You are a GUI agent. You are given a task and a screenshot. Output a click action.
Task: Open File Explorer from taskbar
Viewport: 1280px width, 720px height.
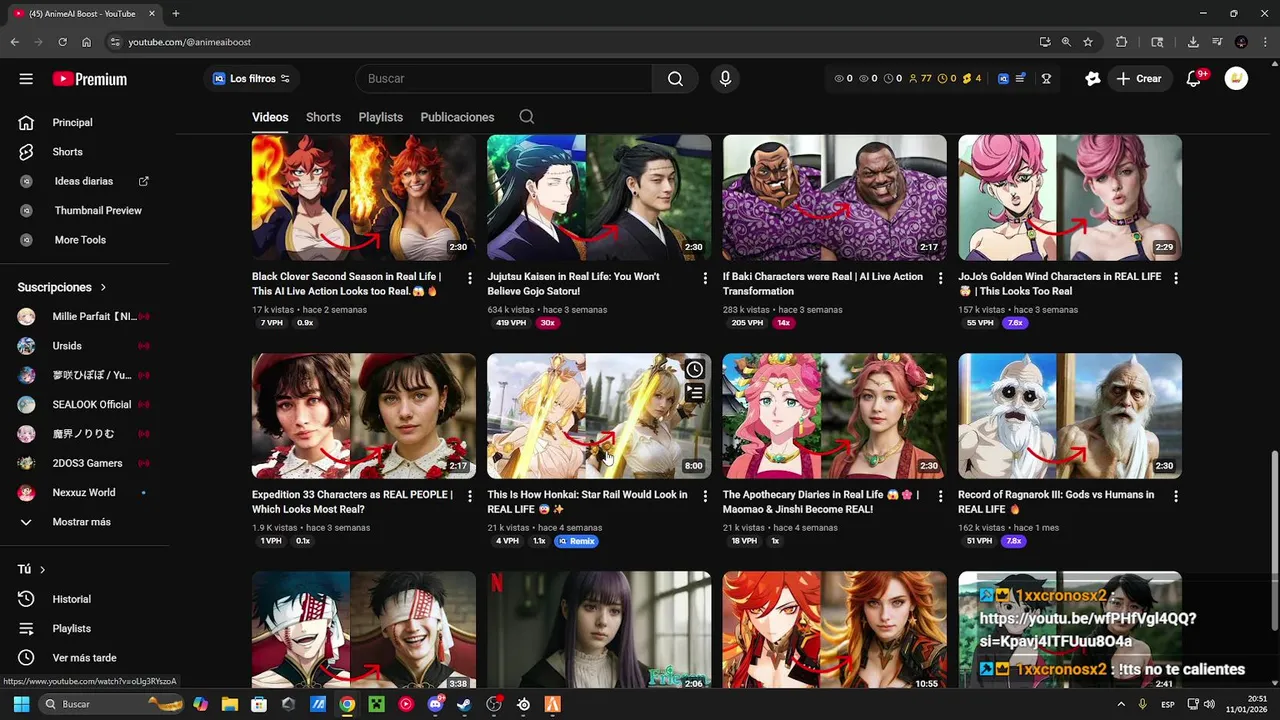tap(230, 704)
